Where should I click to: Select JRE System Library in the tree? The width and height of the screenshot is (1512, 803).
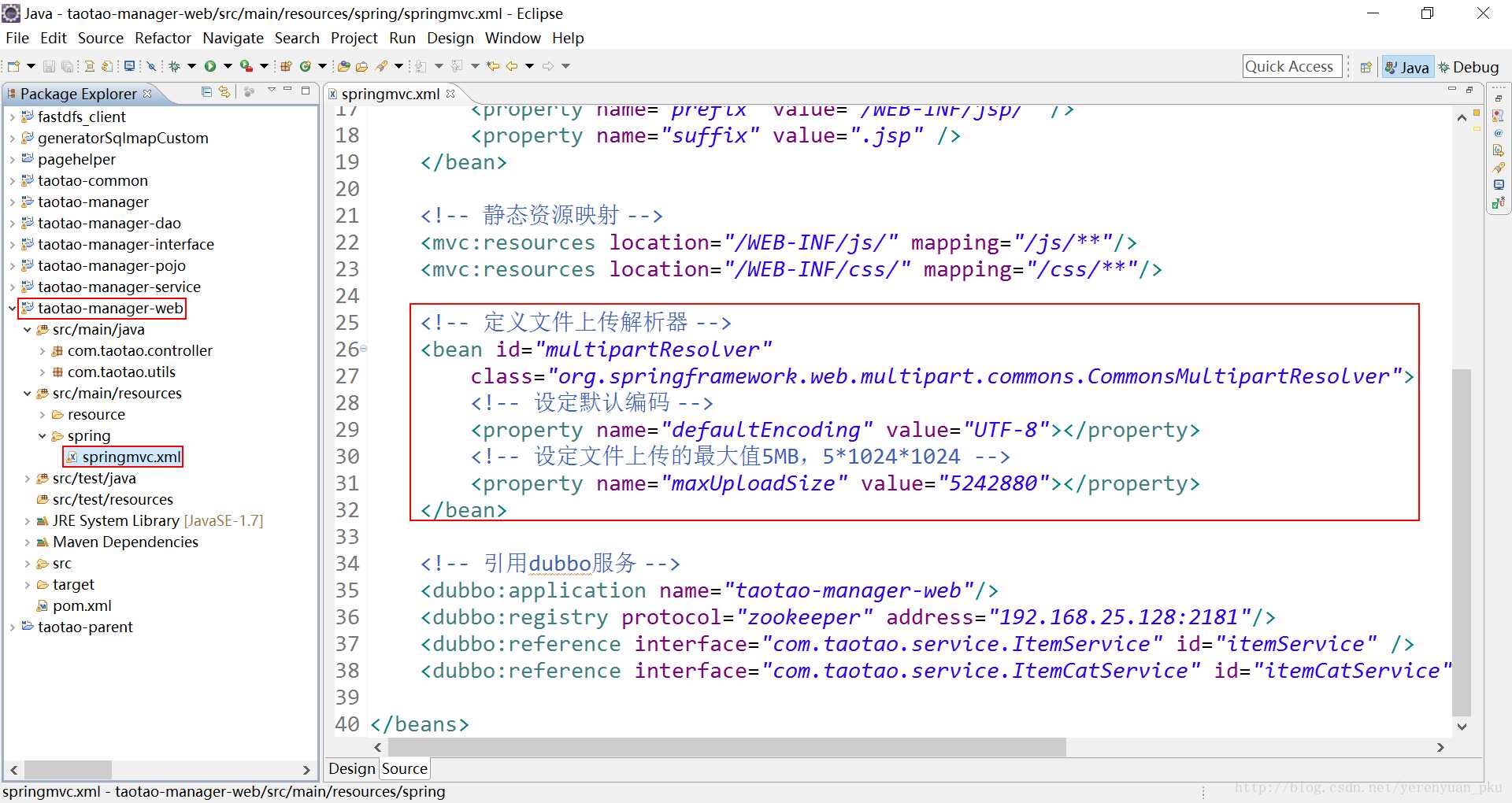149,521
